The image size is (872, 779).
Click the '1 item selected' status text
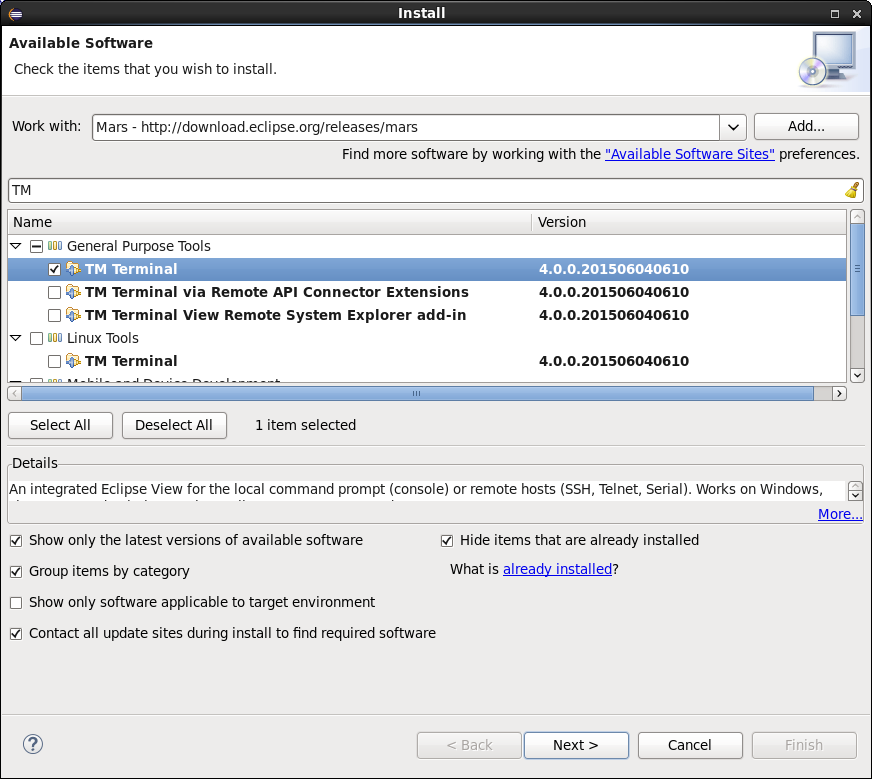305,425
